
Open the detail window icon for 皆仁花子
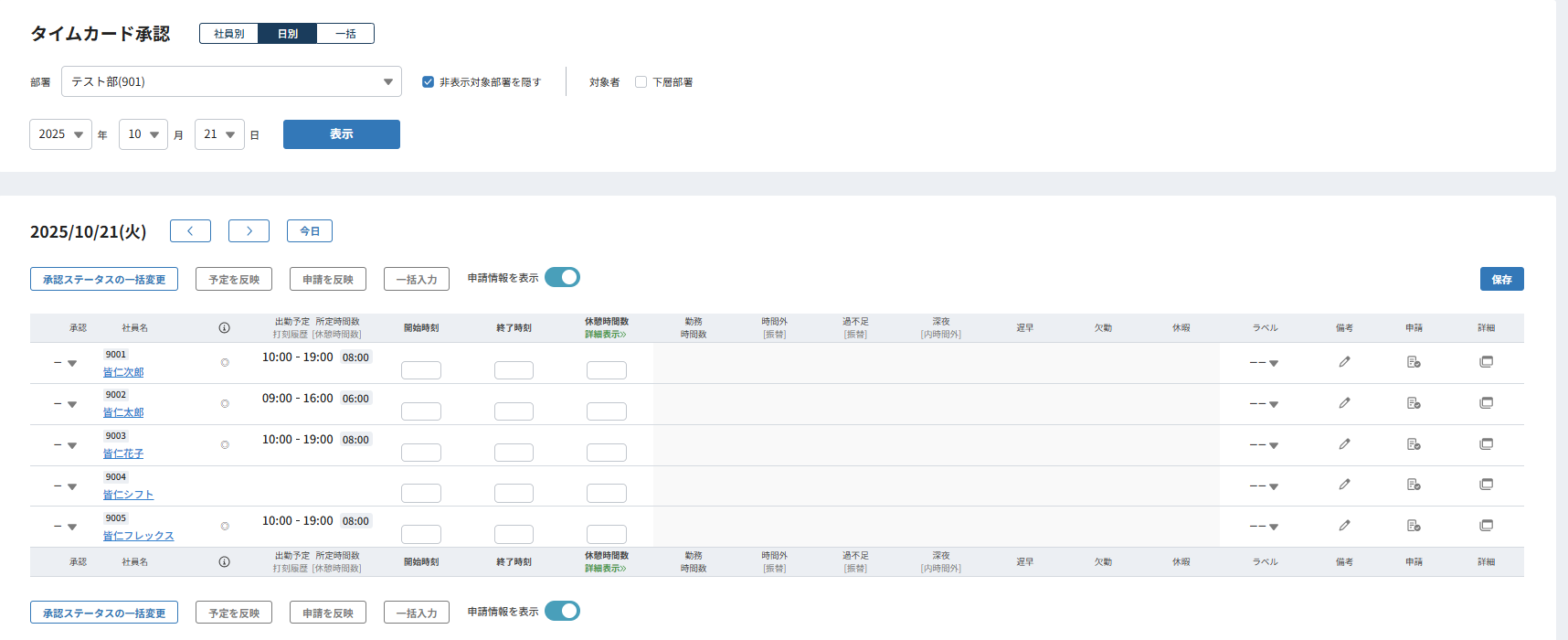coord(1487,444)
